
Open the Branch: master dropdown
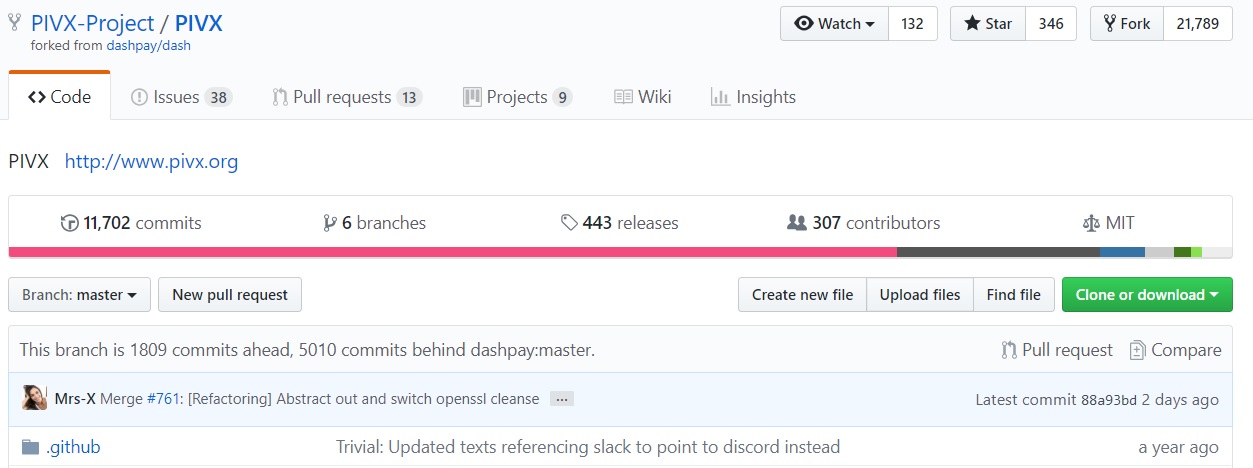pos(80,295)
